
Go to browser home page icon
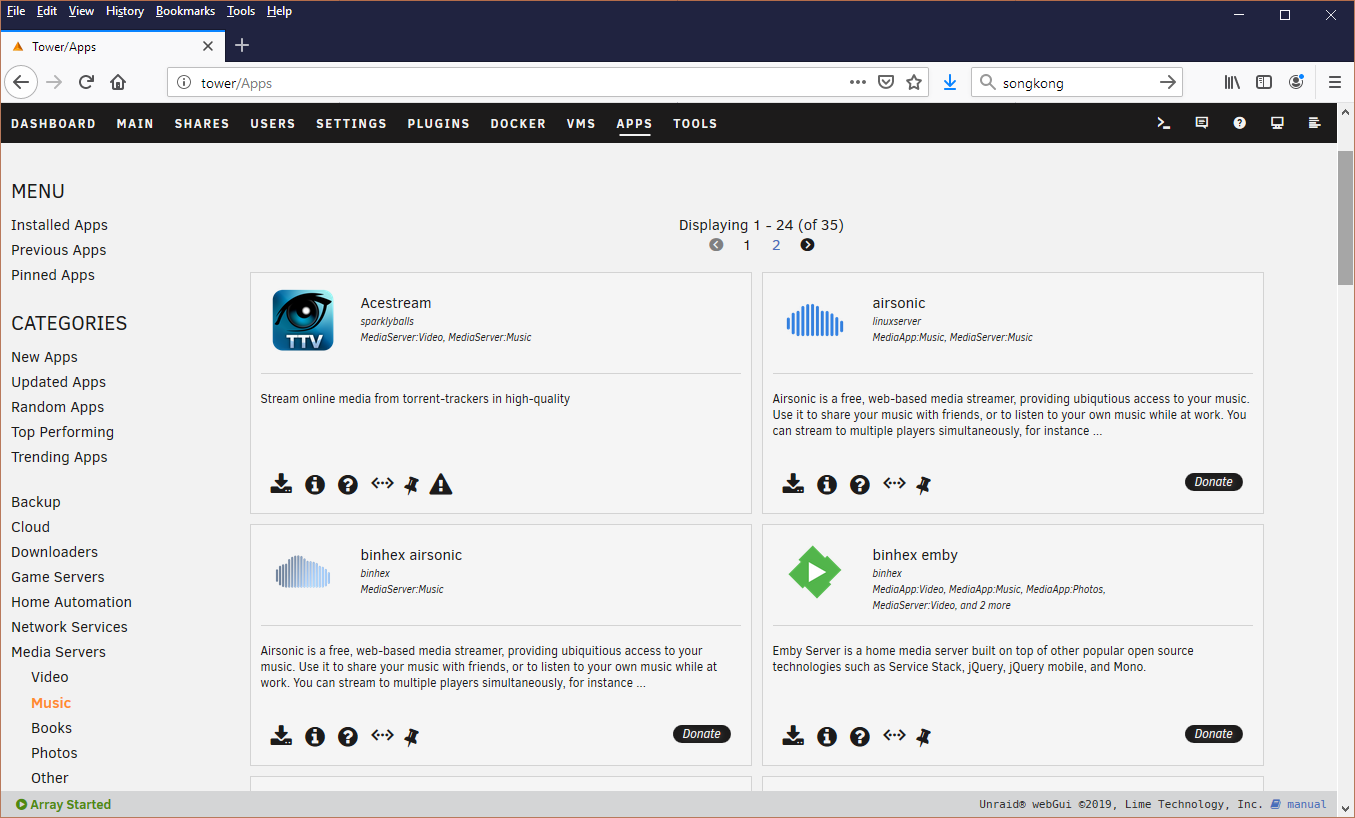tap(118, 83)
